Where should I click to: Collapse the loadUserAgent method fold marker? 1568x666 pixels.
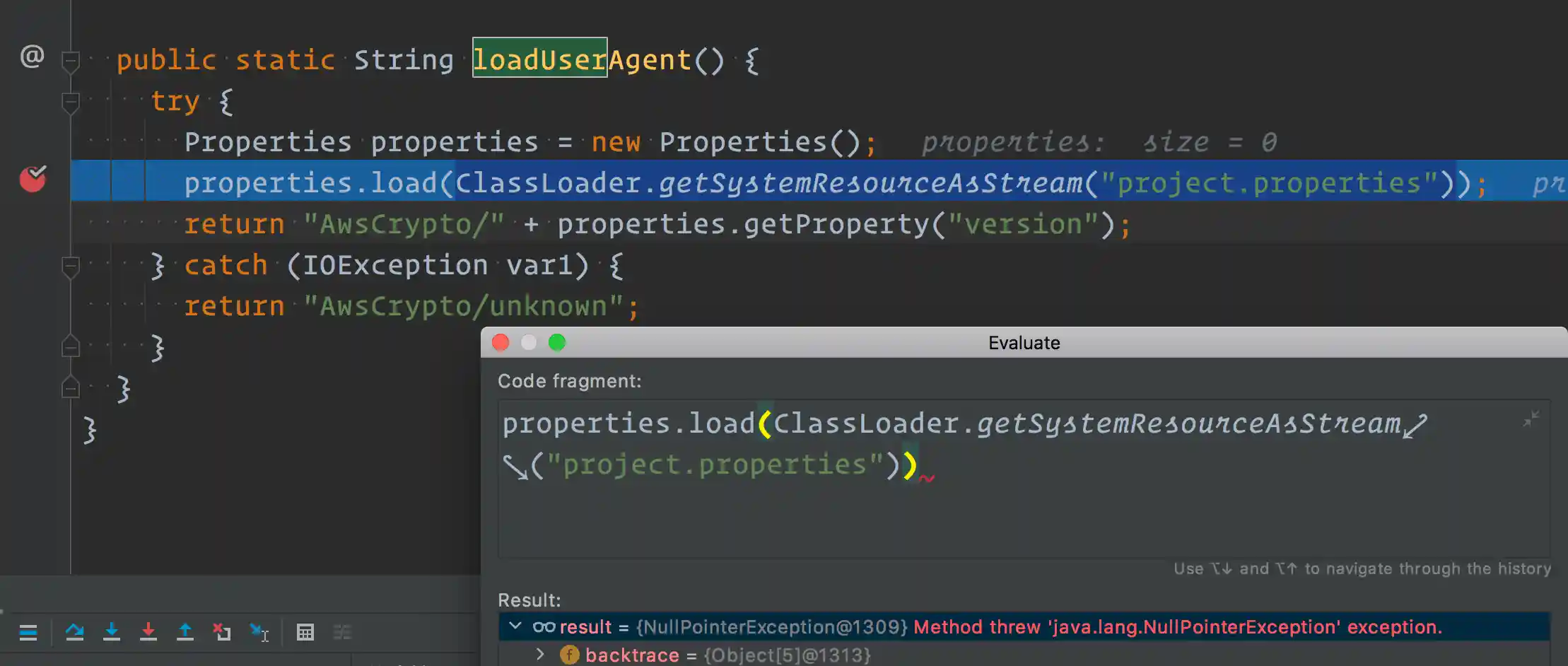(70, 61)
